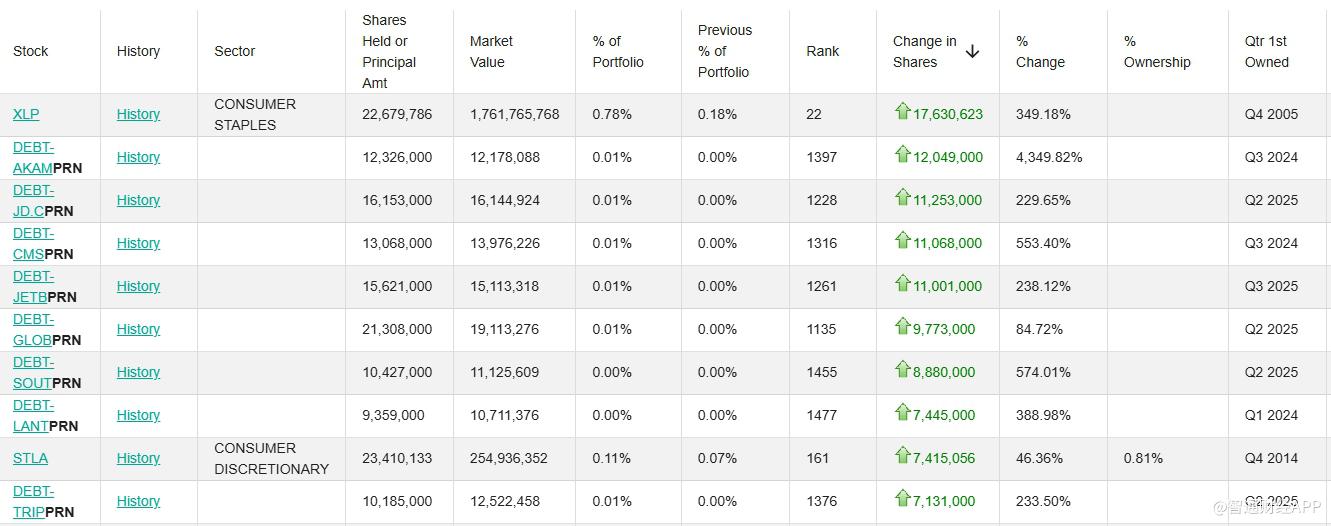This screenshot has width=1331, height=526.
Task: Sort table by Rank column header
Action: pyautogui.click(x=822, y=52)
